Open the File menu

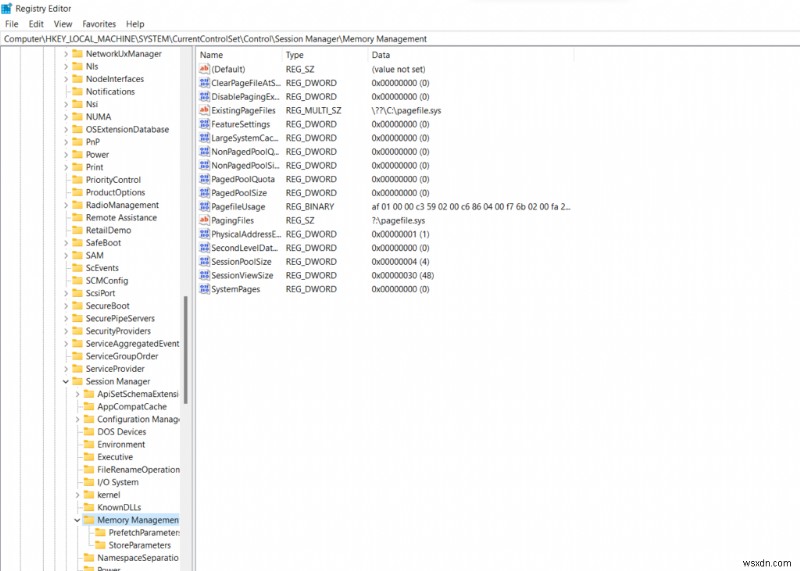[11, 24]
